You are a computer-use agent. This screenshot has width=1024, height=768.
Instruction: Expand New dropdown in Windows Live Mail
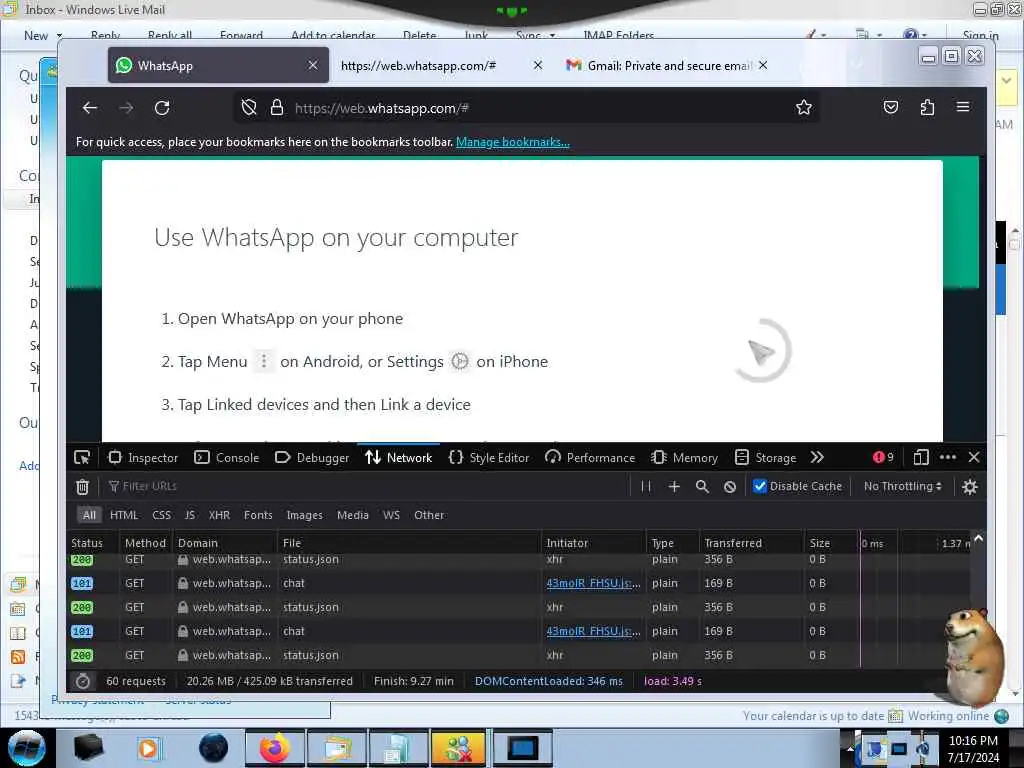(x=59, y=36)
